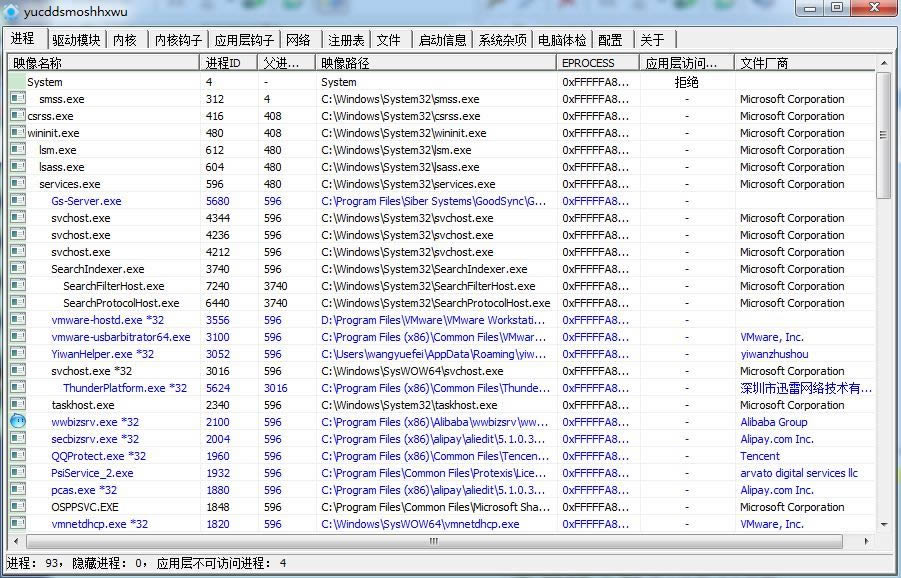The width and height of the screenshot is (901, 578).
Task: Select svchost.exe with PID 4344
Action: [80, 218]
